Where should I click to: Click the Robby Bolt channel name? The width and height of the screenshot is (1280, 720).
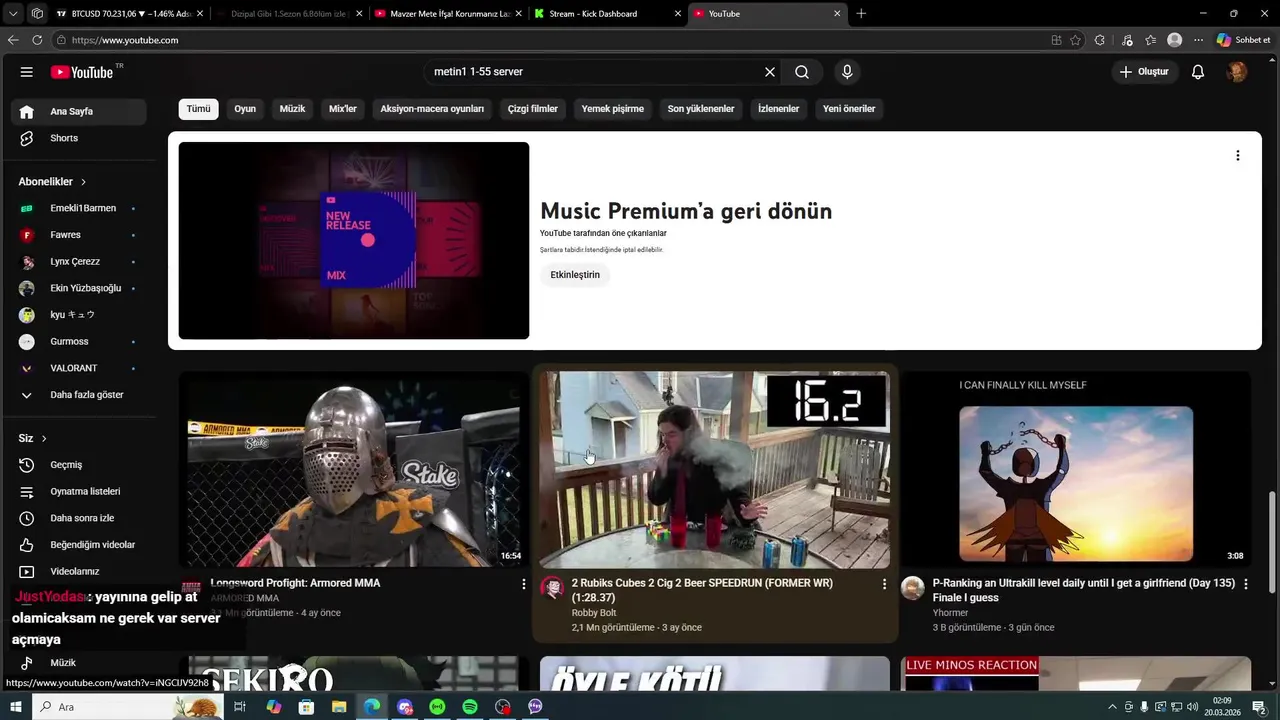(x=594, y=613)
